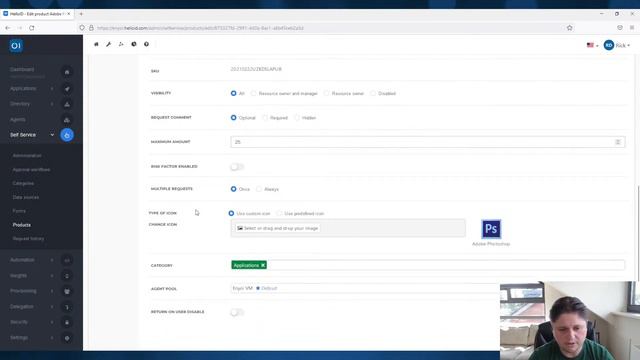Click the blue Self Service hand icon
Image resolution: width=640 pixels, height=360 pixels.
[x=67, y=135]
